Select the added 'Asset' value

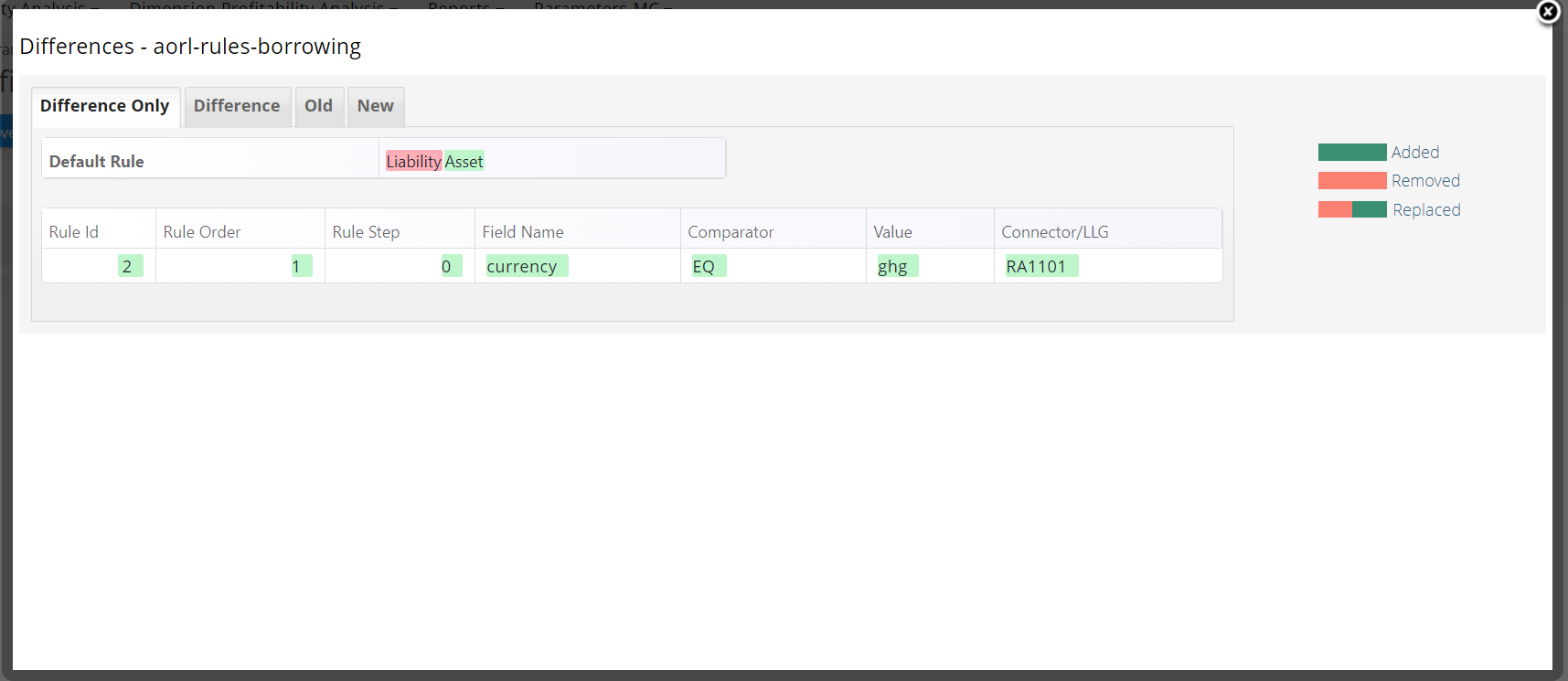coord(464,162)
